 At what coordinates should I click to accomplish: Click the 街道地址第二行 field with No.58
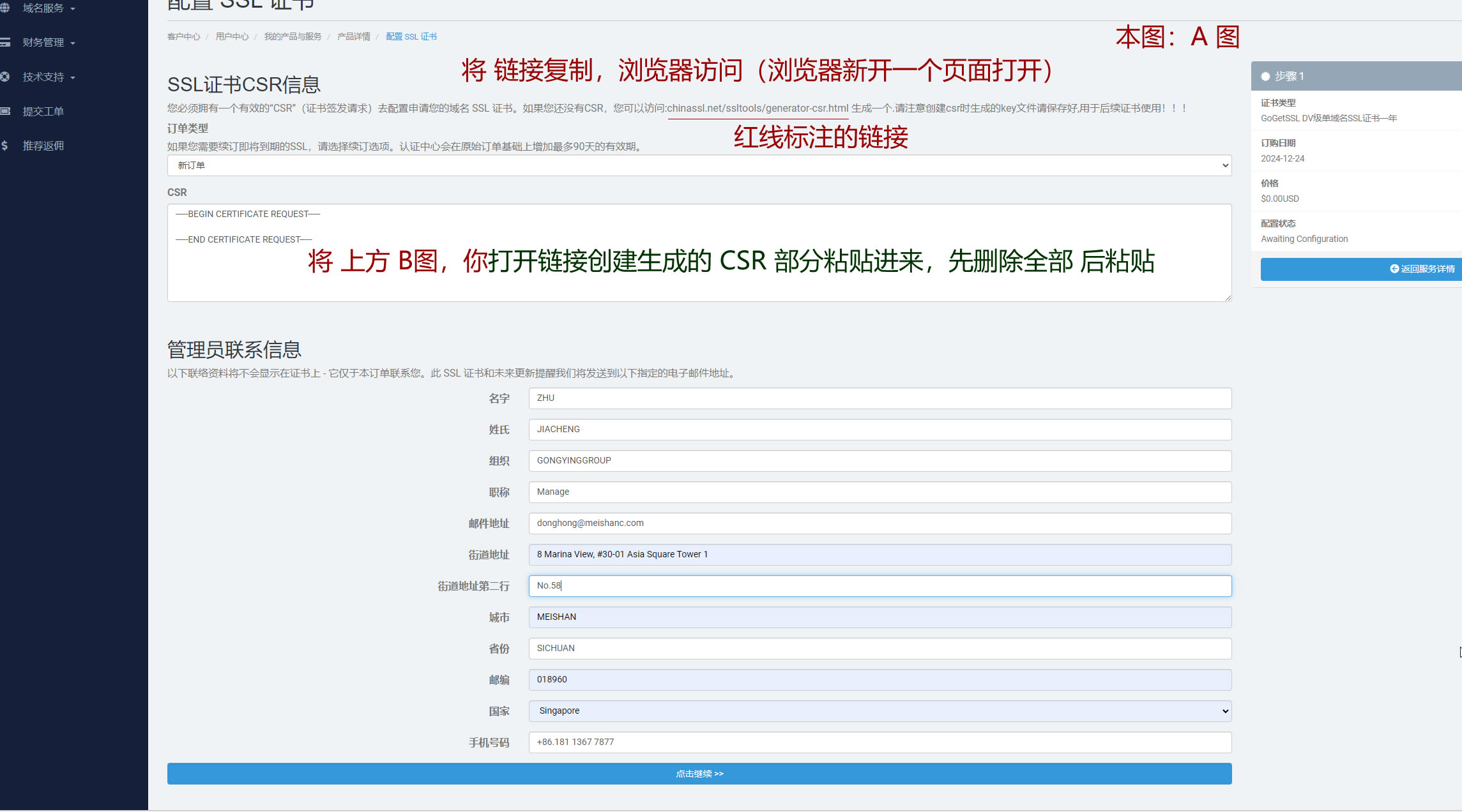(x=880, y=586)
